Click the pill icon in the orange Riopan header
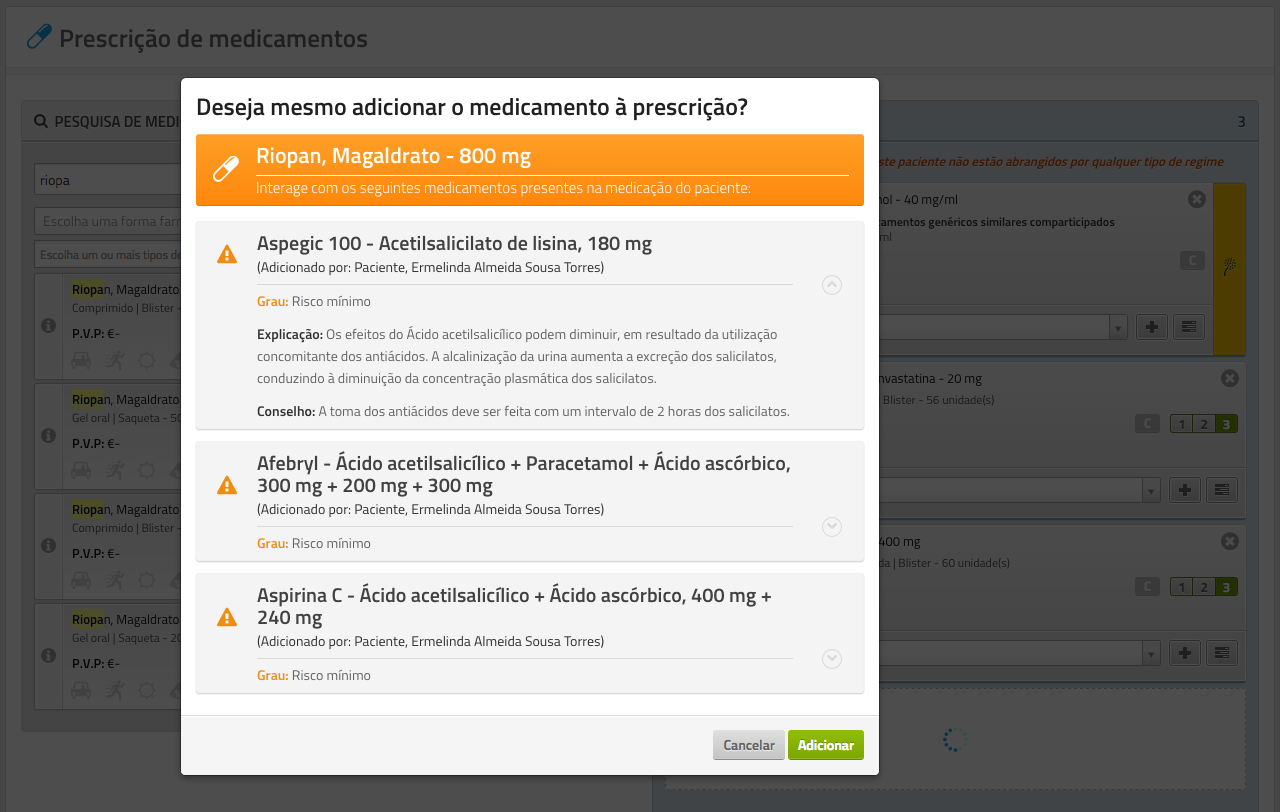Screen dimensions: 1280x812 click(227, 168)
